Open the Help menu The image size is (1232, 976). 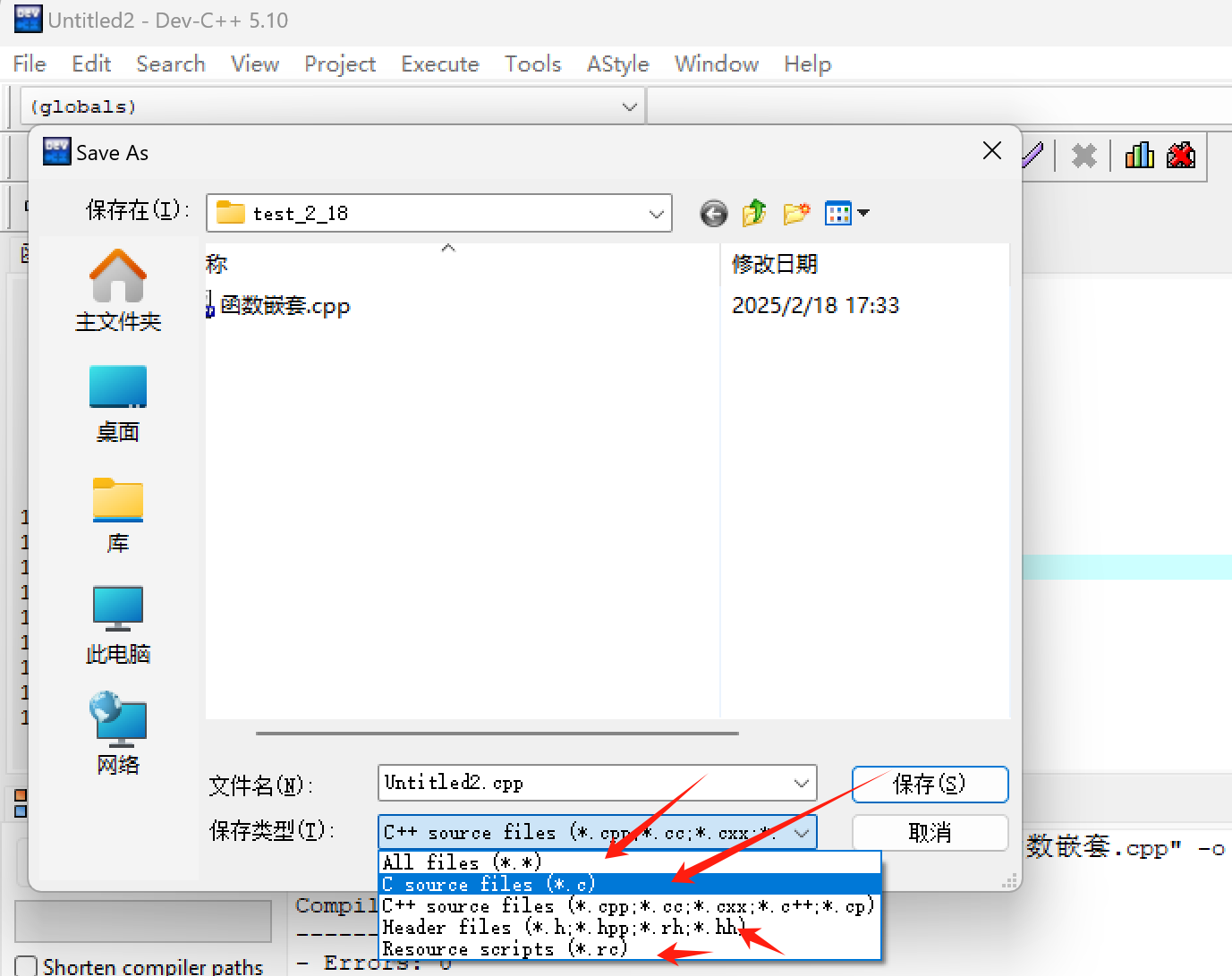tap(808, 64)
